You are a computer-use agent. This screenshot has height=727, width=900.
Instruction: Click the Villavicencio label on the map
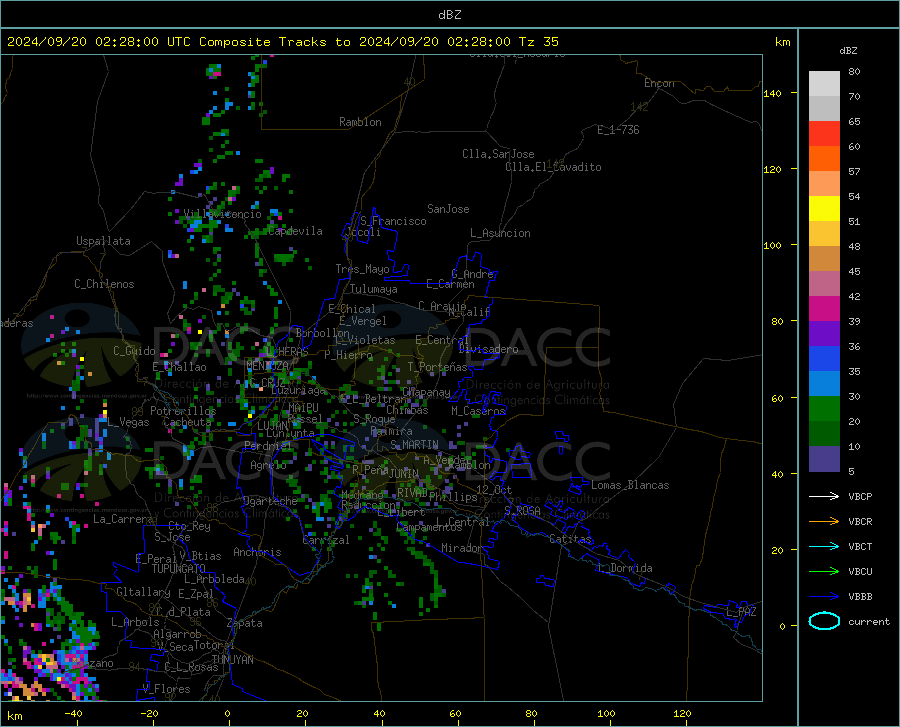[x=223, y=214]
